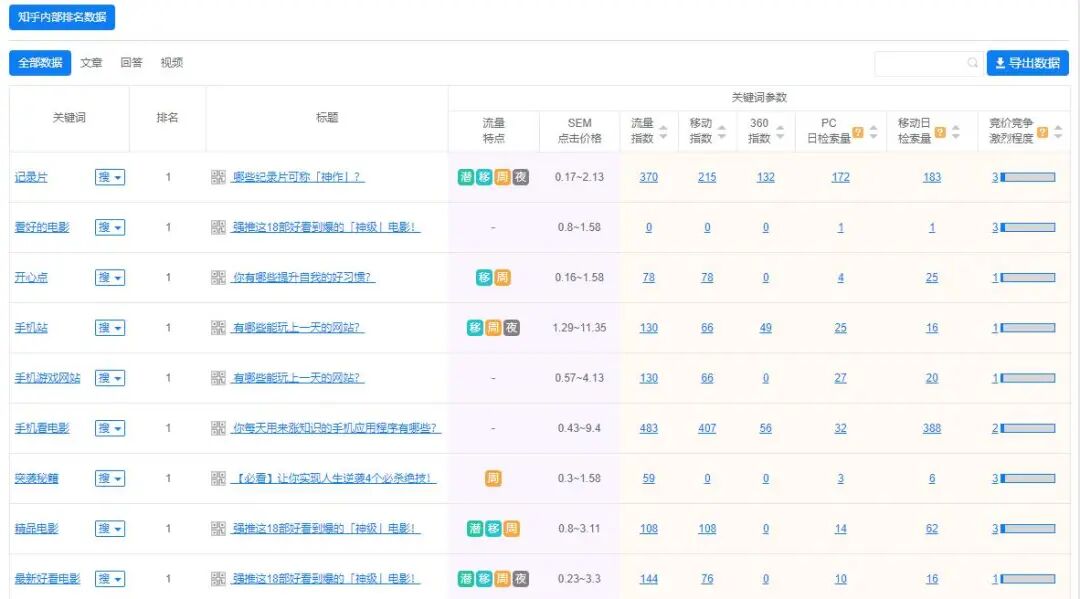This screenshot has height=599, width=1080.
Task: Select the 全部数据 tab
Action: pyautogui.click(x=40, y=63)
